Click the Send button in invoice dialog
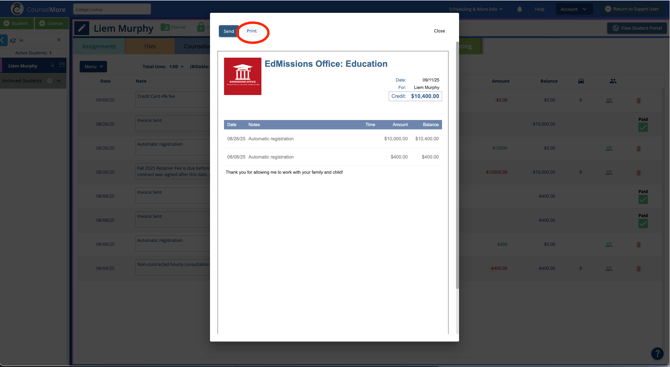 tap(229, 31)
